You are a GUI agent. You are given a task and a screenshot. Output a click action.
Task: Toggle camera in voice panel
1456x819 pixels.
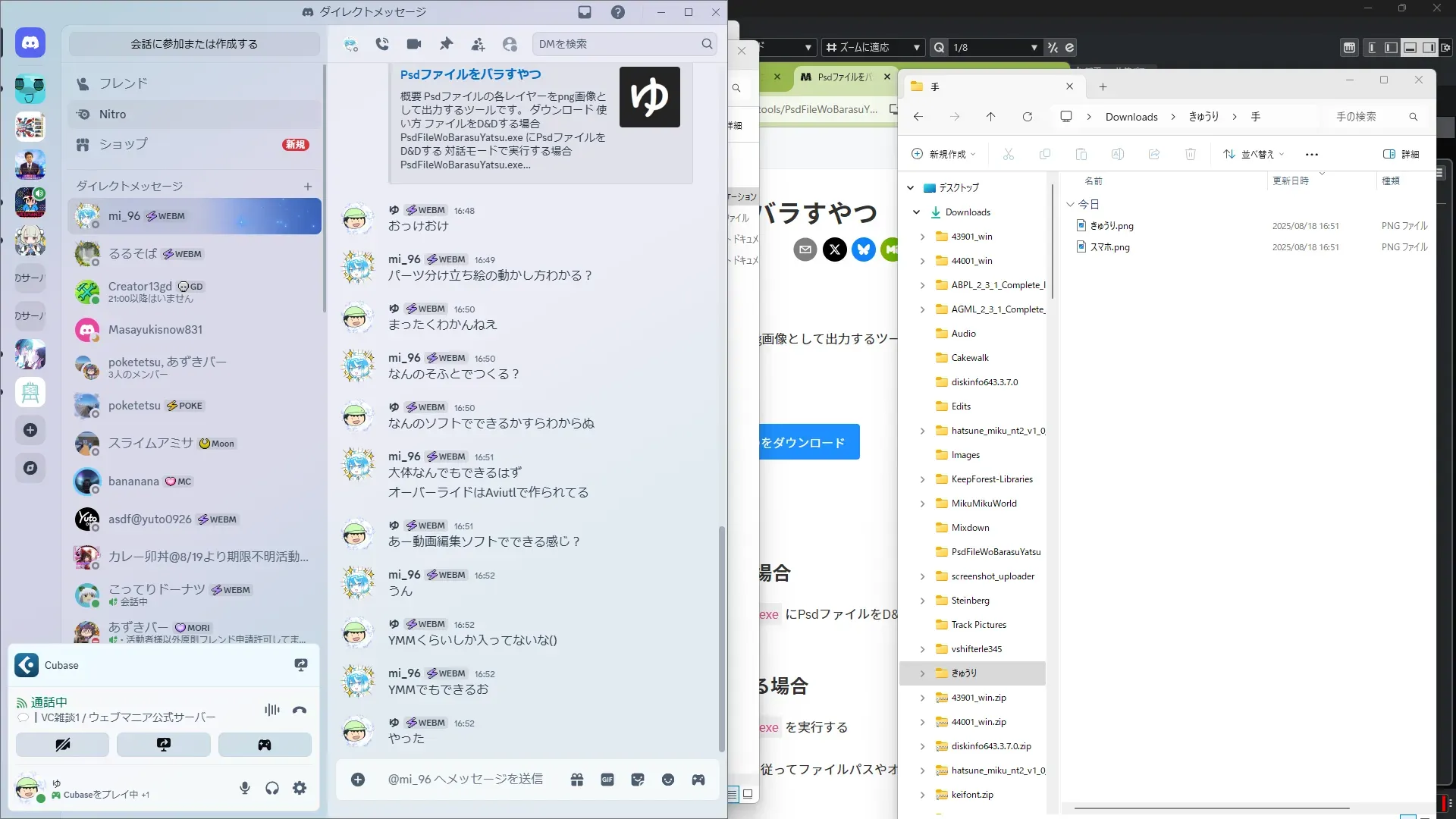pyautogui.click(x=63, y=745)
